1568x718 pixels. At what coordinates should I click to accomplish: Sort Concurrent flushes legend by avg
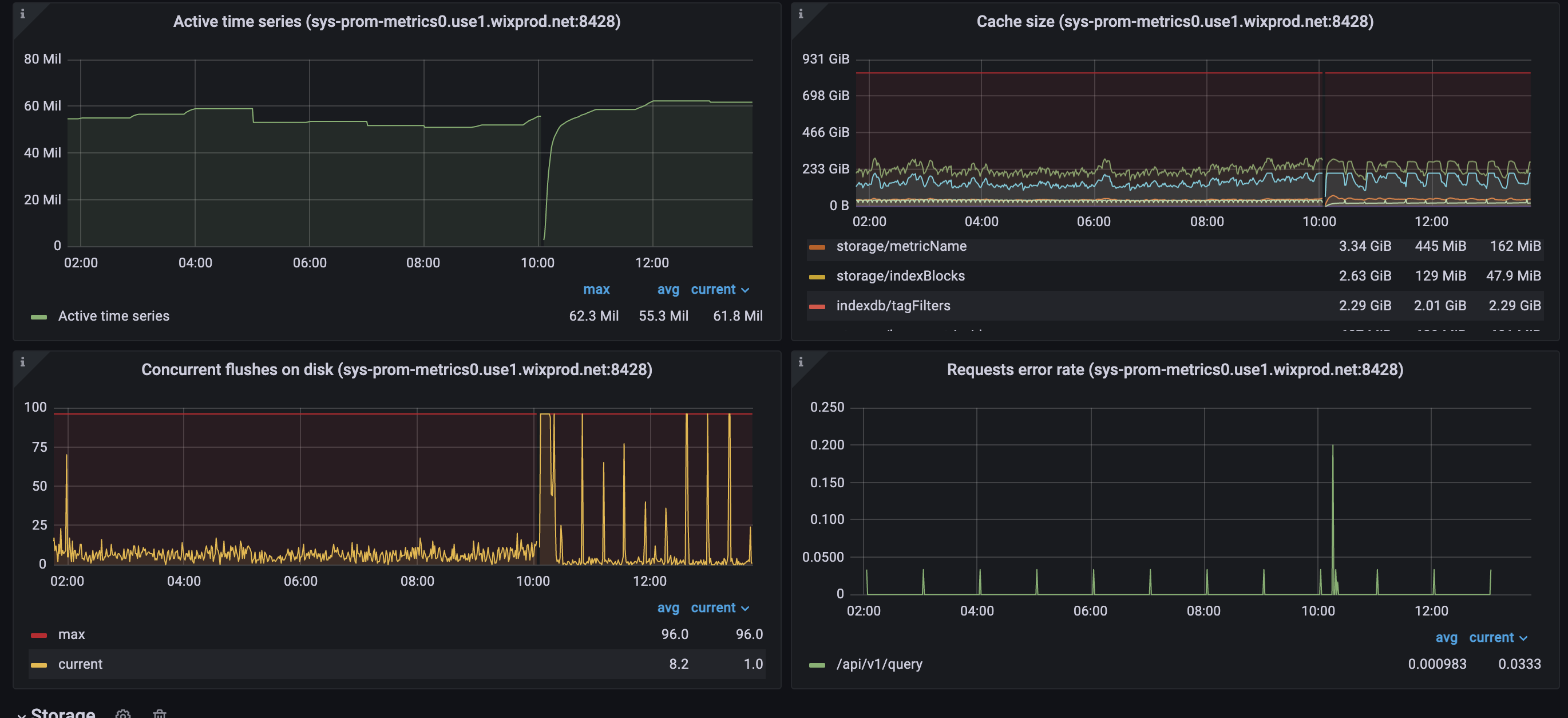pyautogui.click(x=668, y=607)
